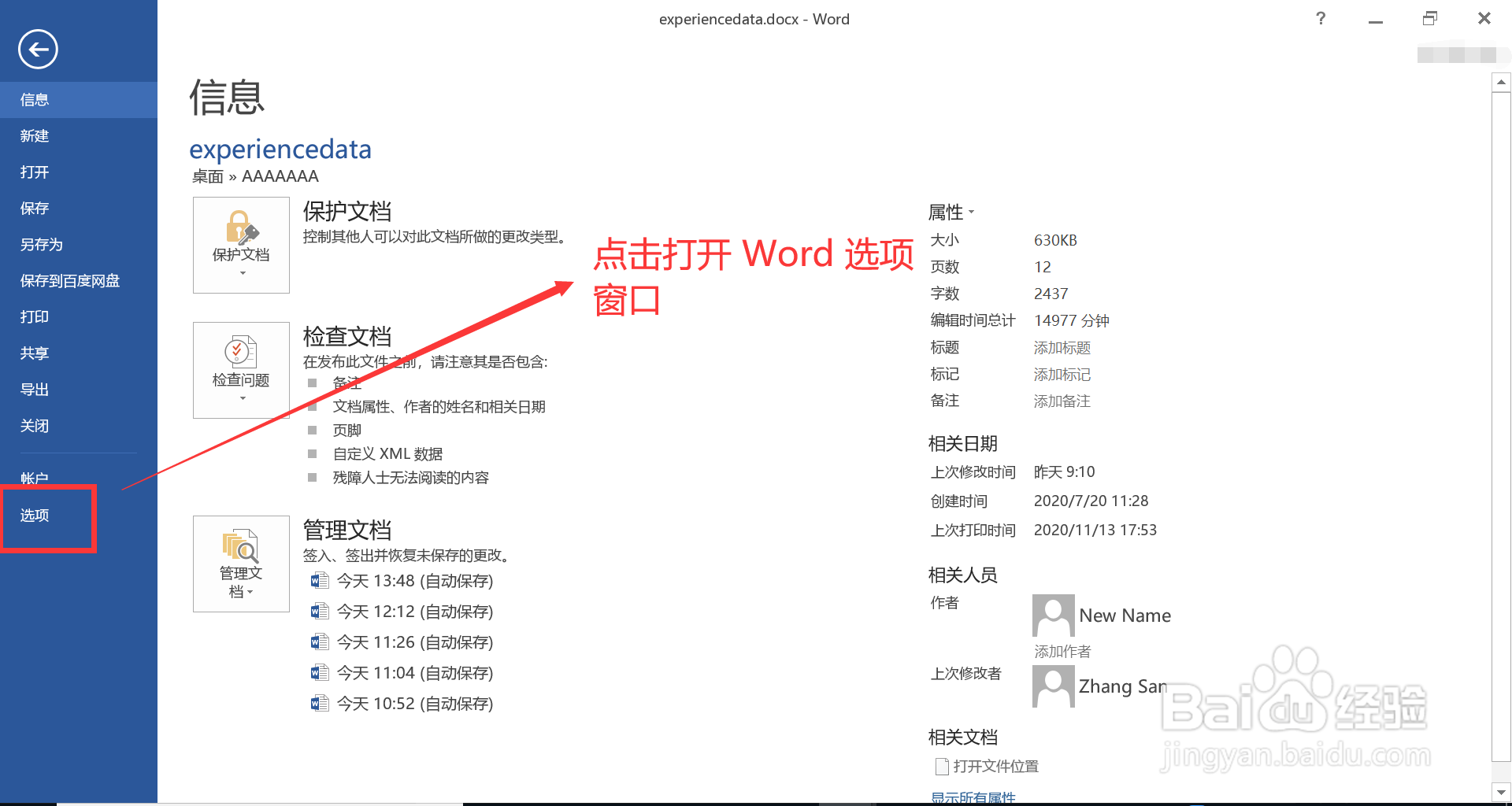This screenshot has width=1512, height=806.
Task: Click the 2437 word count value
Action: click(x=1051, y=294)
